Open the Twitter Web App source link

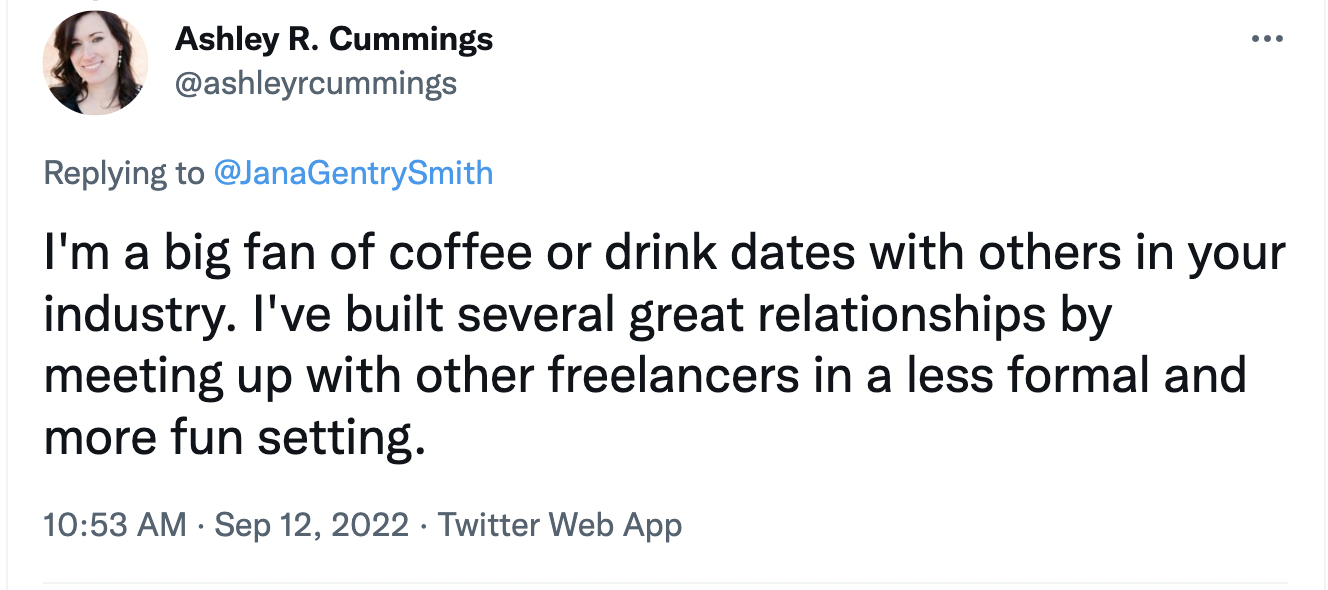(x=560, y=525)
